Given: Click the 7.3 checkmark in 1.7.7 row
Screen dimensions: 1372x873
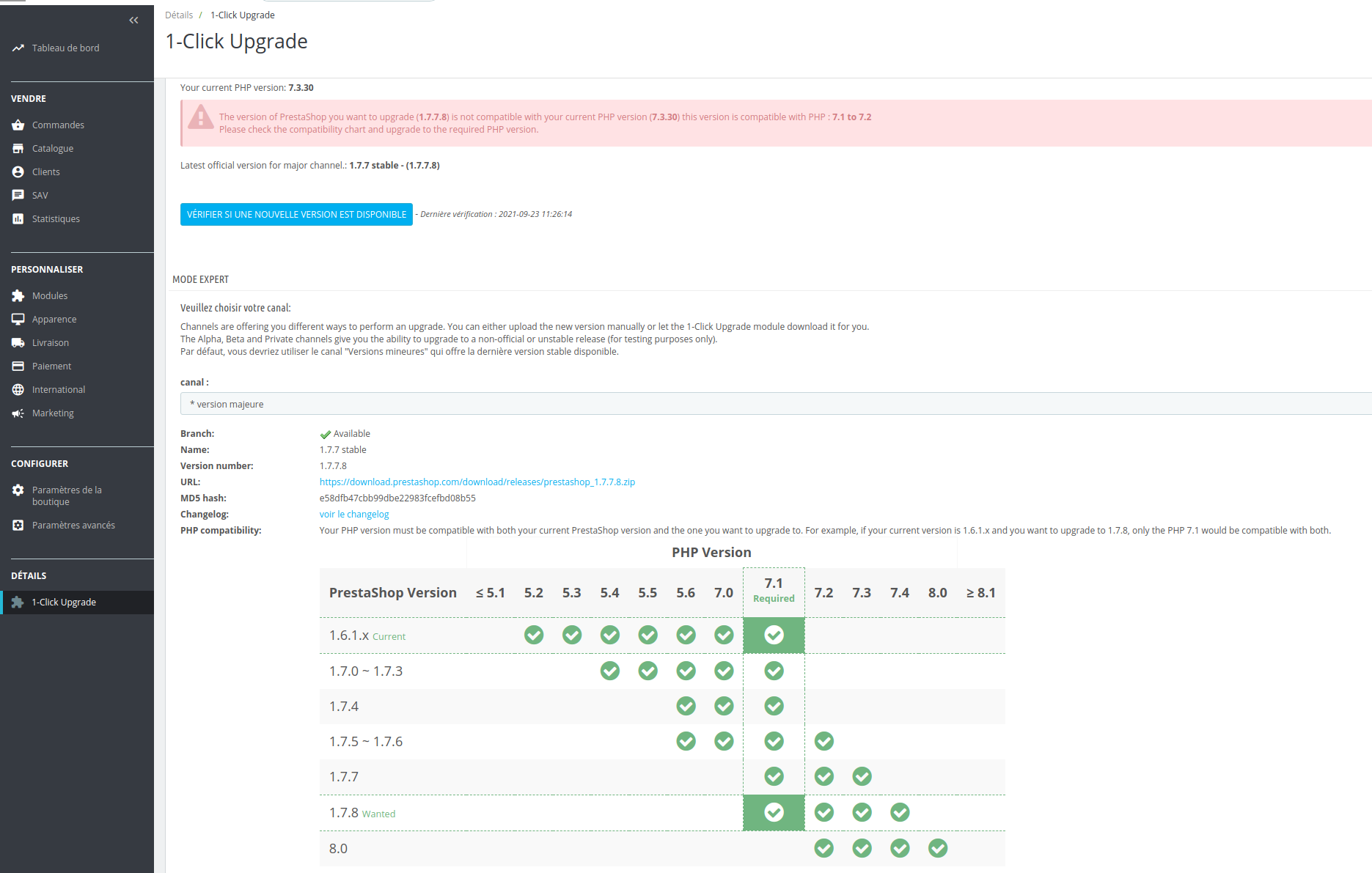Looking at the screenshot, I should (x=862, y=776).
